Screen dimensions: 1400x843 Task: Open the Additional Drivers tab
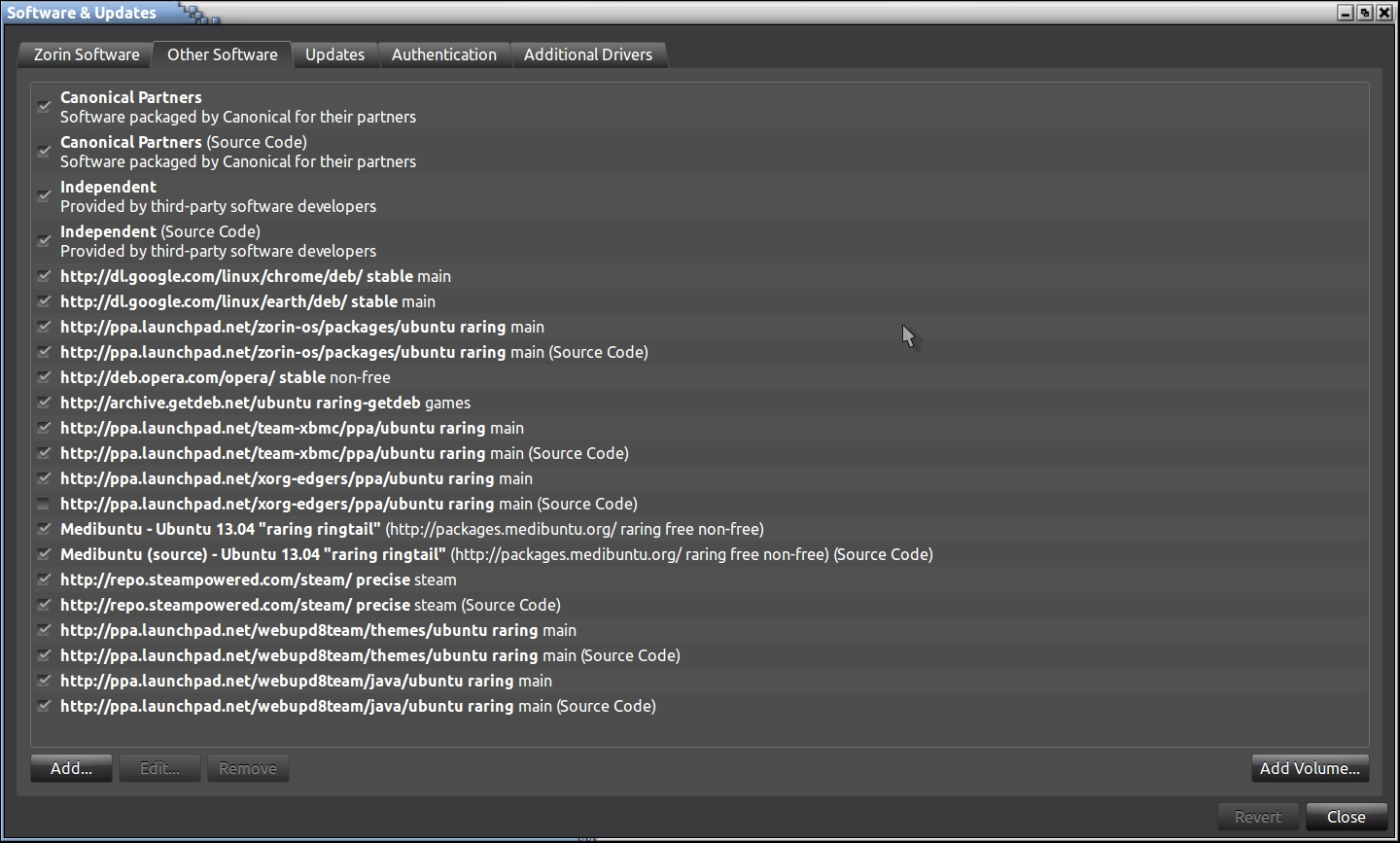(x=587, y=54)
